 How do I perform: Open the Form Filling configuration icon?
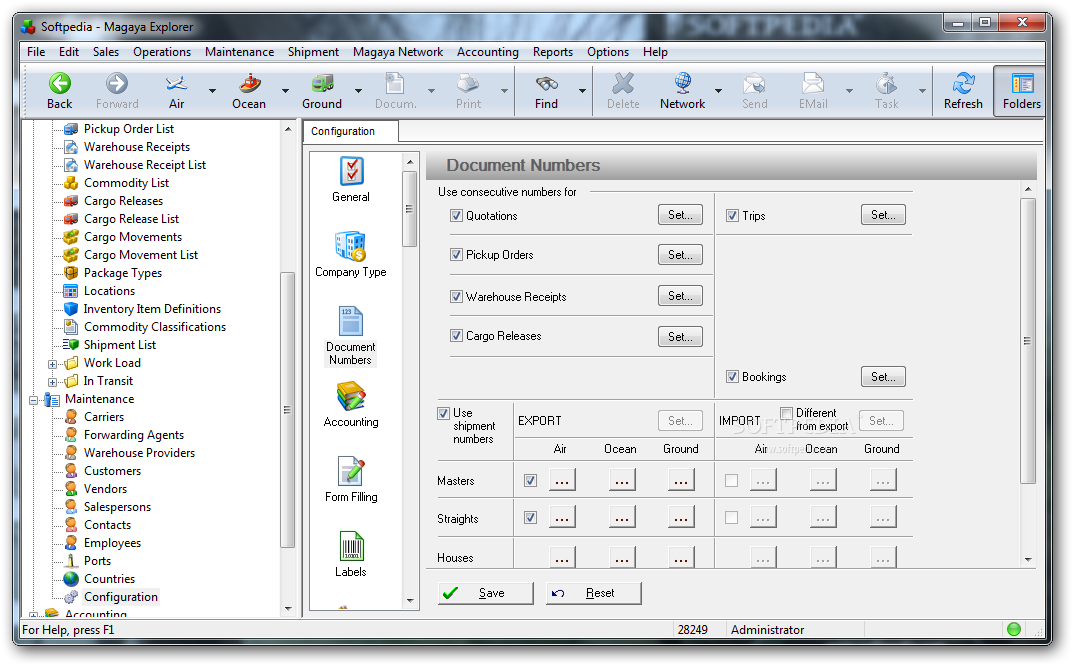tap(351, 472)
